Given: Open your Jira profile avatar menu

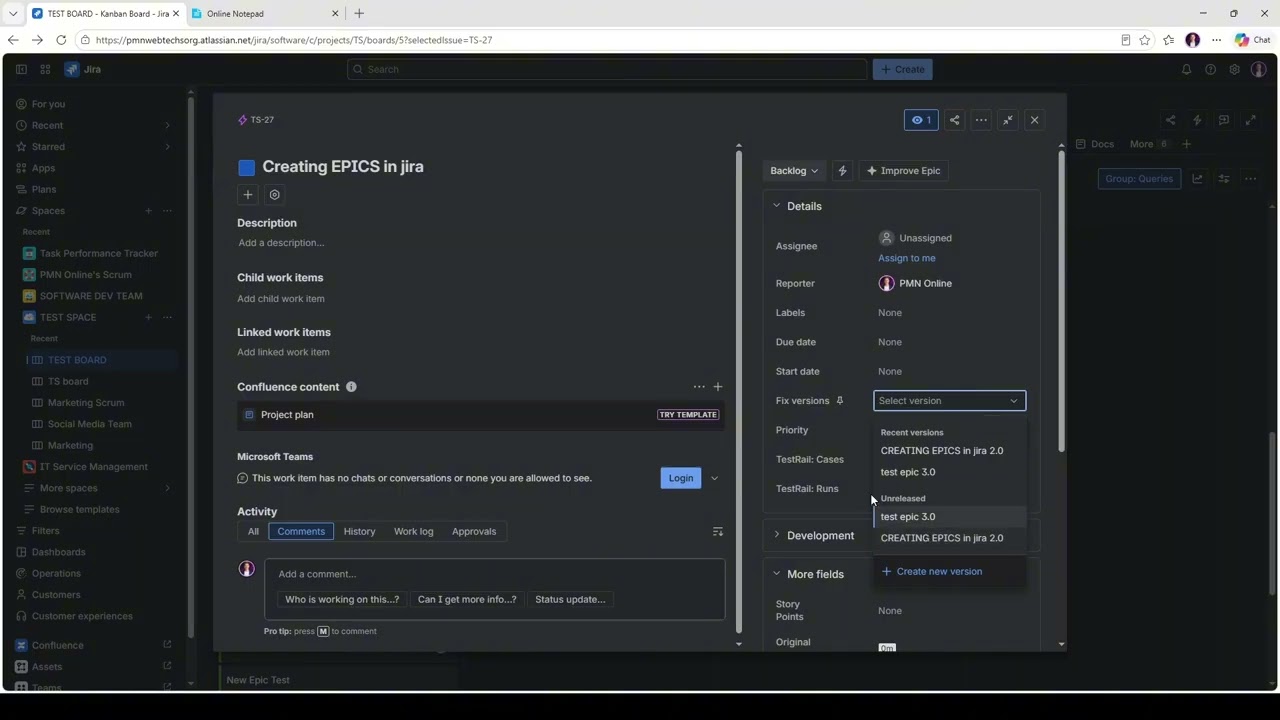Looking at the screenshot, I should point(1258,69).
